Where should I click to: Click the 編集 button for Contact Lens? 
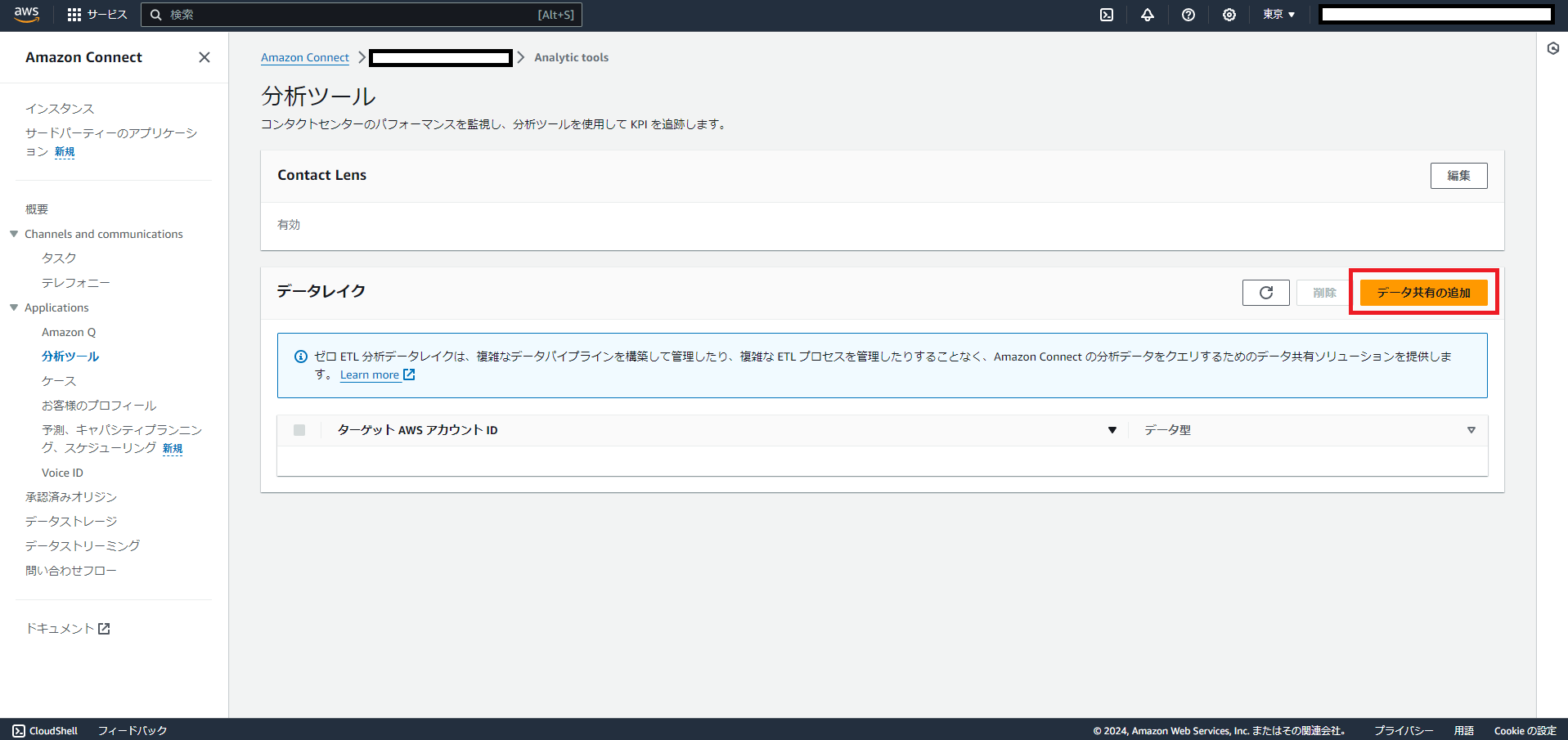pyautogui.click(x=1458, y=176)
